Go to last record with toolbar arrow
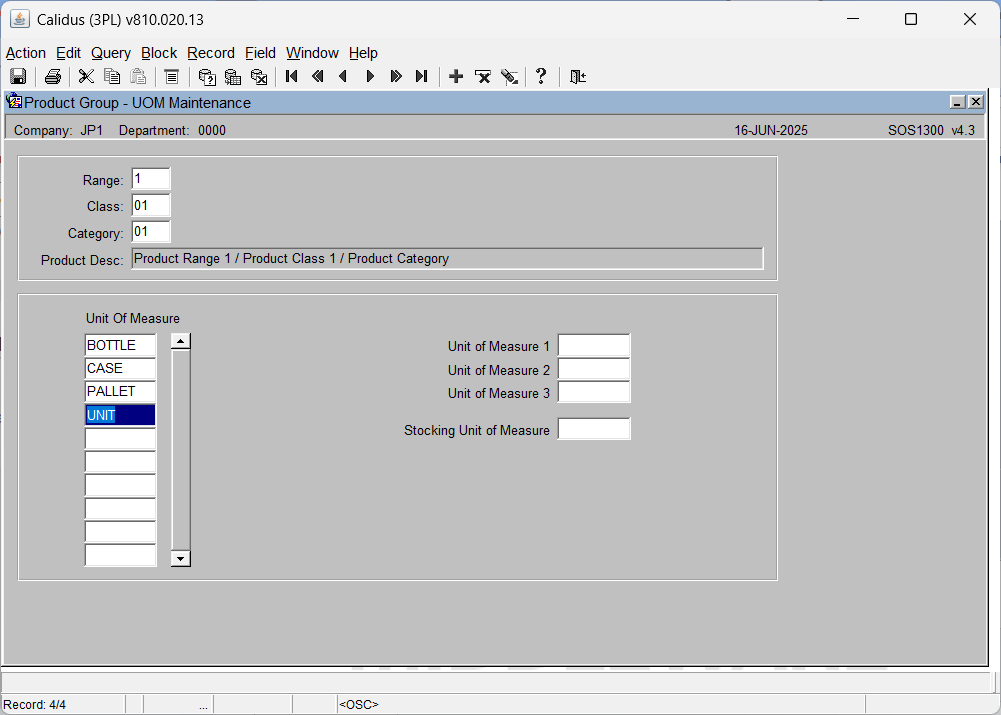The image size is (1001, 715). (x=421, y=77)
